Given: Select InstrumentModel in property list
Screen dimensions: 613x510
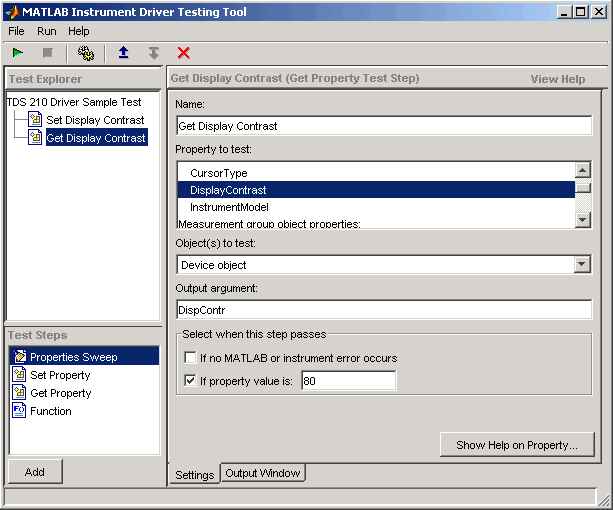Looking at the screenshot, I should [376, 207].
